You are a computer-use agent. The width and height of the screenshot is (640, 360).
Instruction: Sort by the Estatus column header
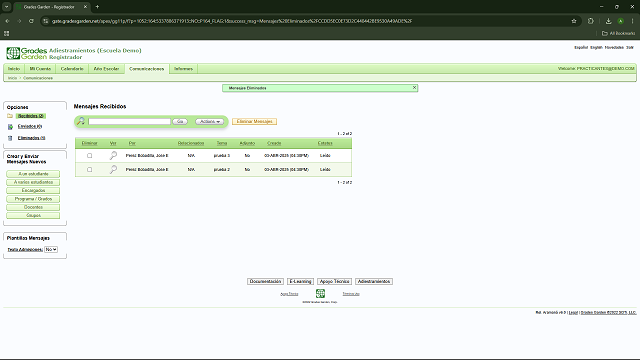(x=325, y=143)
